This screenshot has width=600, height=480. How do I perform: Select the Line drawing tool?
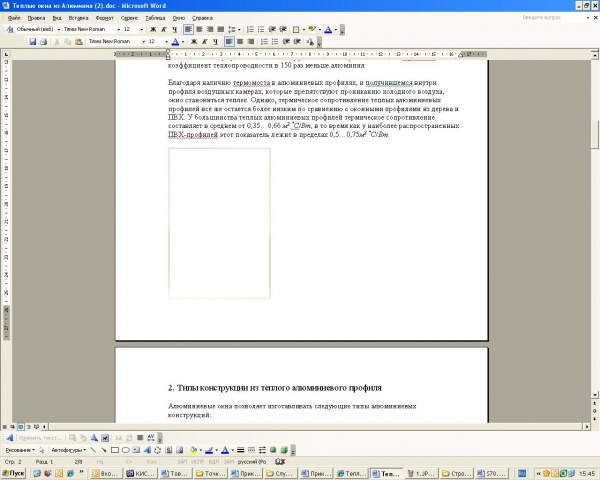(x=93, y=450)
